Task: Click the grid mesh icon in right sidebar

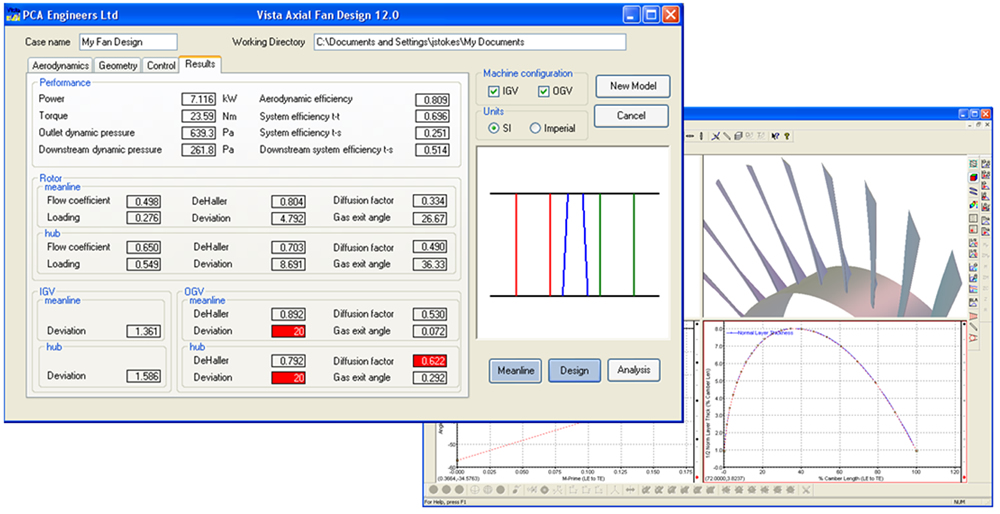Action: tap(973, 164)
